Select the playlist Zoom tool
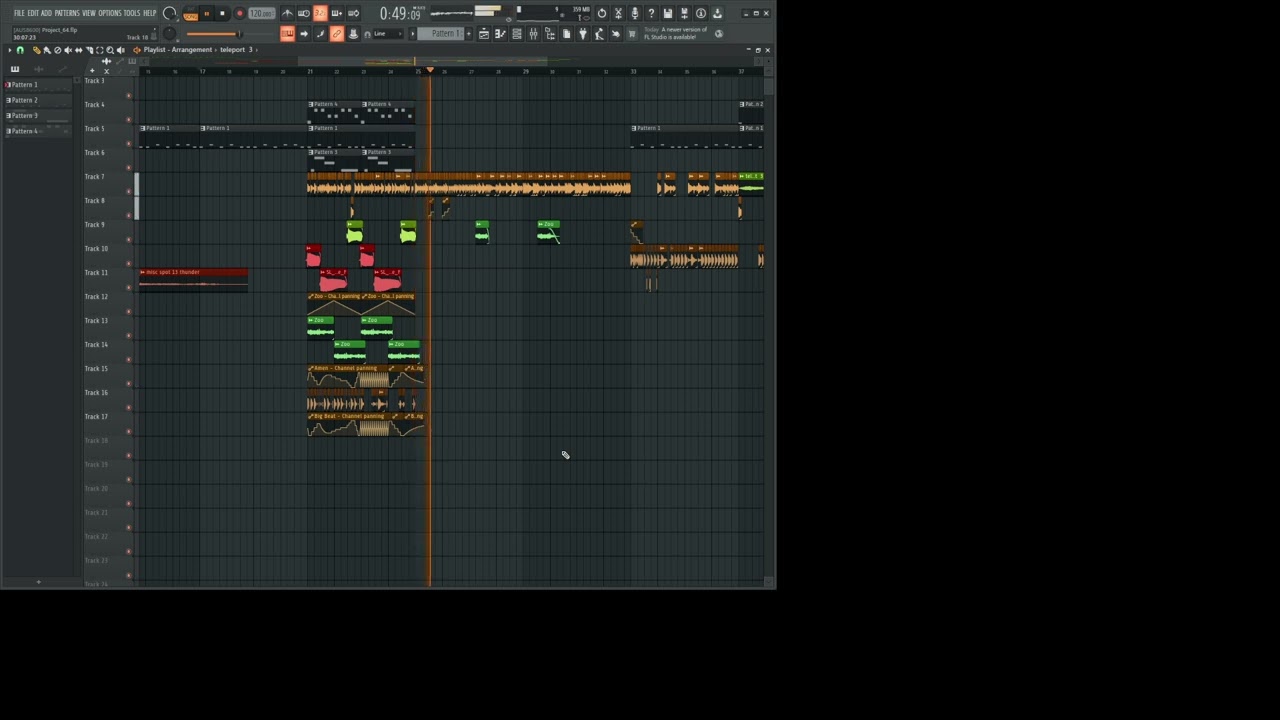Image resolution: width=1280 pixels, height=720 pixels. click(110, 50)
